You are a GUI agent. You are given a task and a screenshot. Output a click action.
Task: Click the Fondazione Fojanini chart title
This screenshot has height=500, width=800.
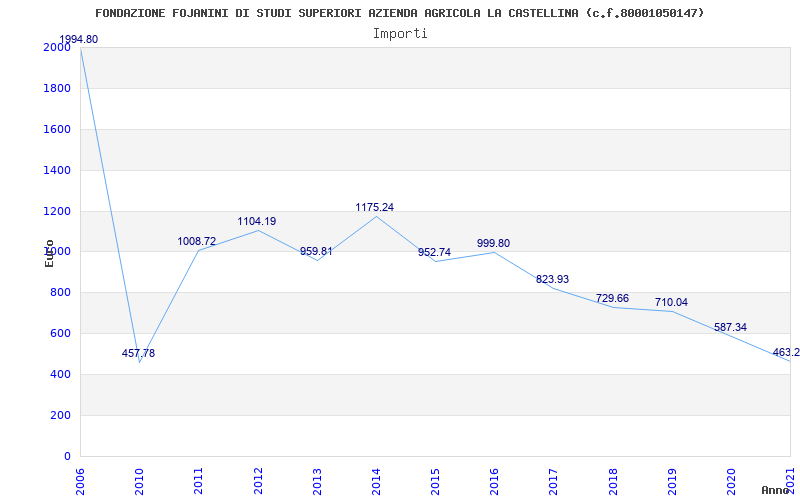[399, 13]
